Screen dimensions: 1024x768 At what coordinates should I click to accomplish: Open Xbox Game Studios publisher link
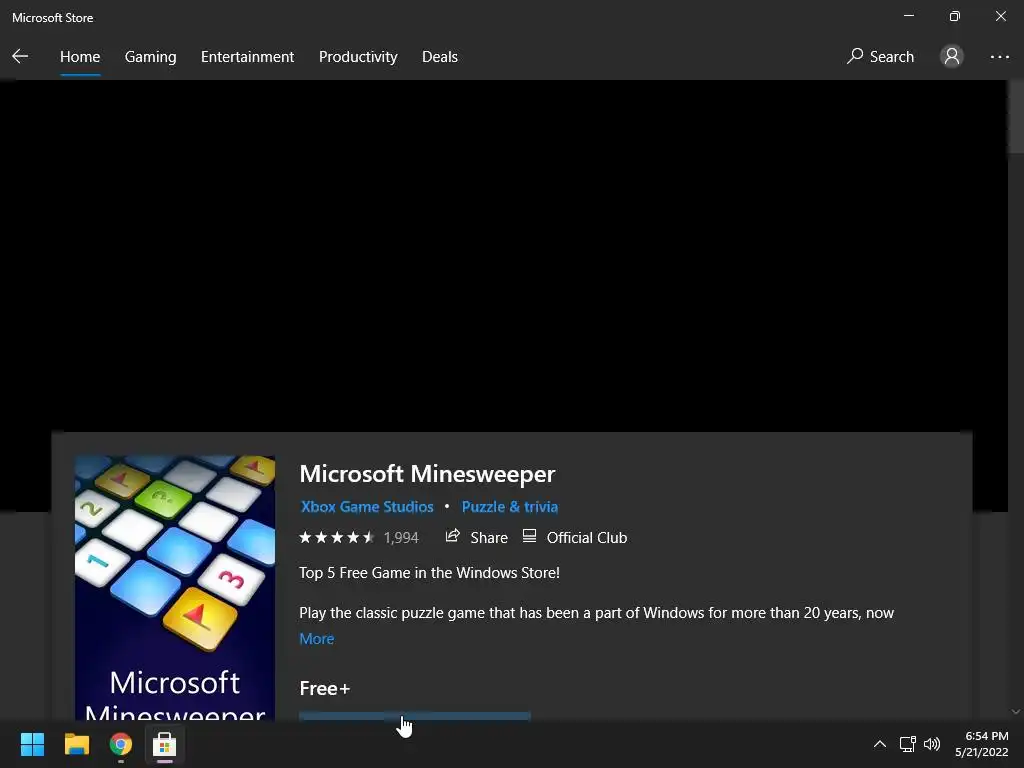(x=366, y=507)
